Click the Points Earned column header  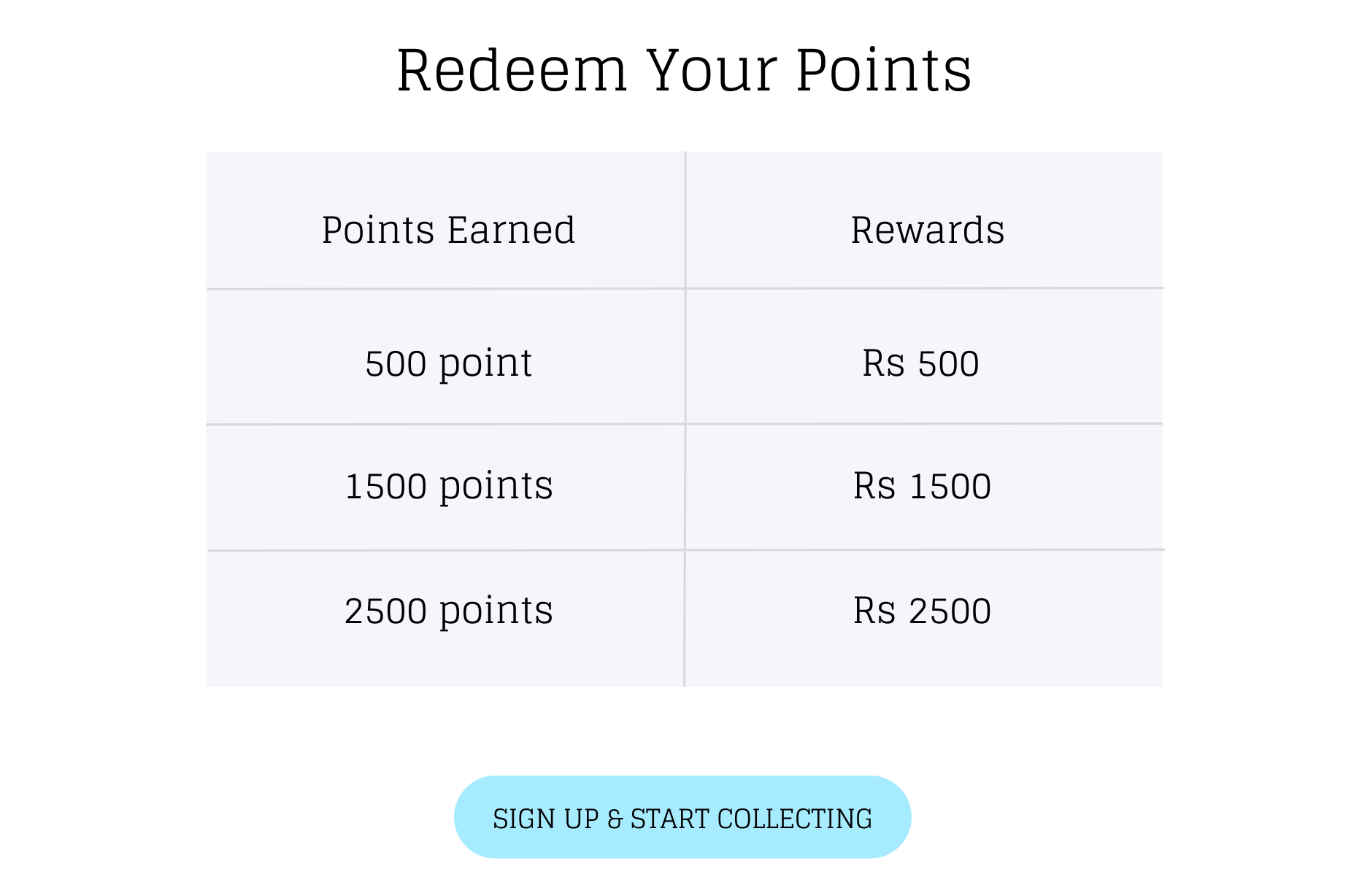coord(447,230)
